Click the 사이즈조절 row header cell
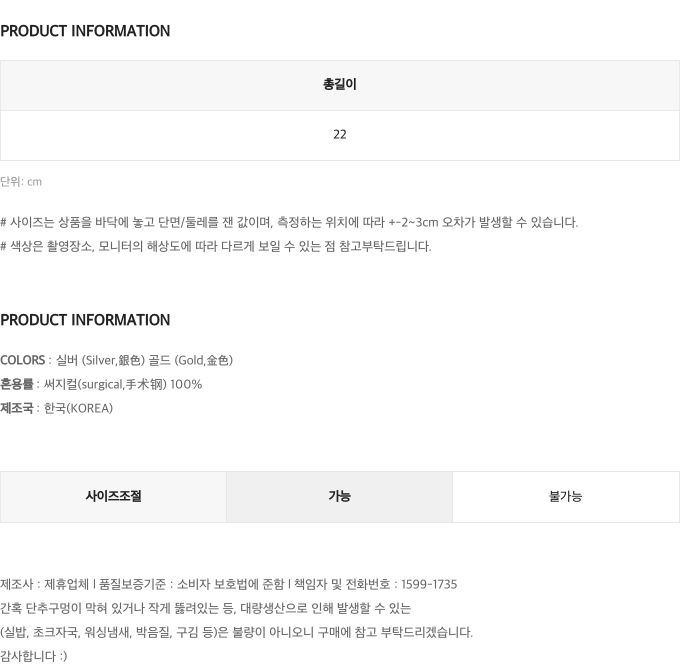The height and width of the screenshot is (669, 680). tap(113, 496)
